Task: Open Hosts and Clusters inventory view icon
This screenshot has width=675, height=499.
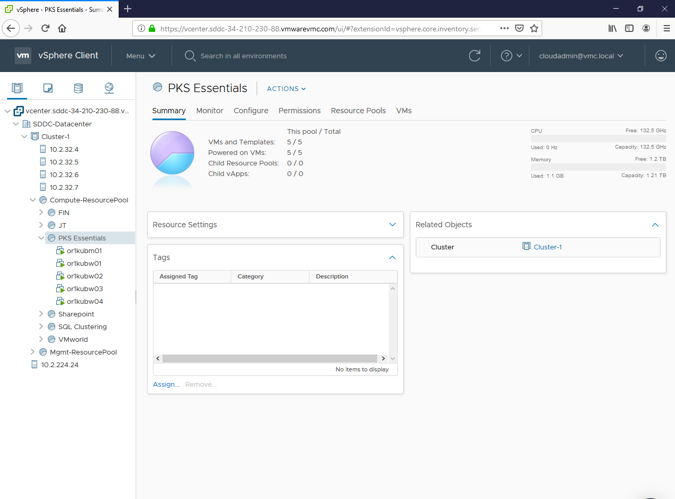Action: [x=17, y=88]
